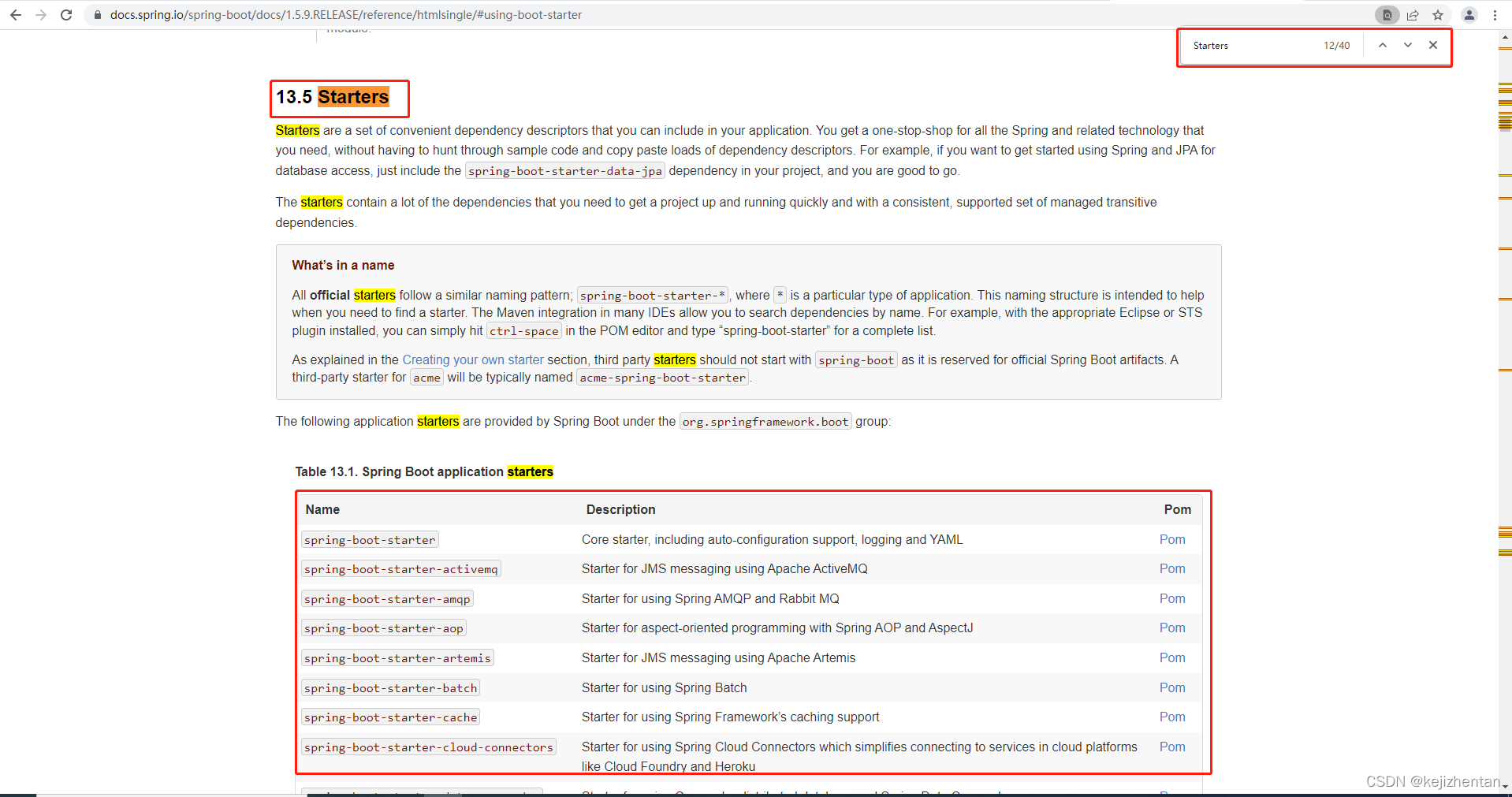Viewport: 1512px width, 797px height.
Task: Open Pom link for spring-boot-starter-batch
Action: 1172,687
